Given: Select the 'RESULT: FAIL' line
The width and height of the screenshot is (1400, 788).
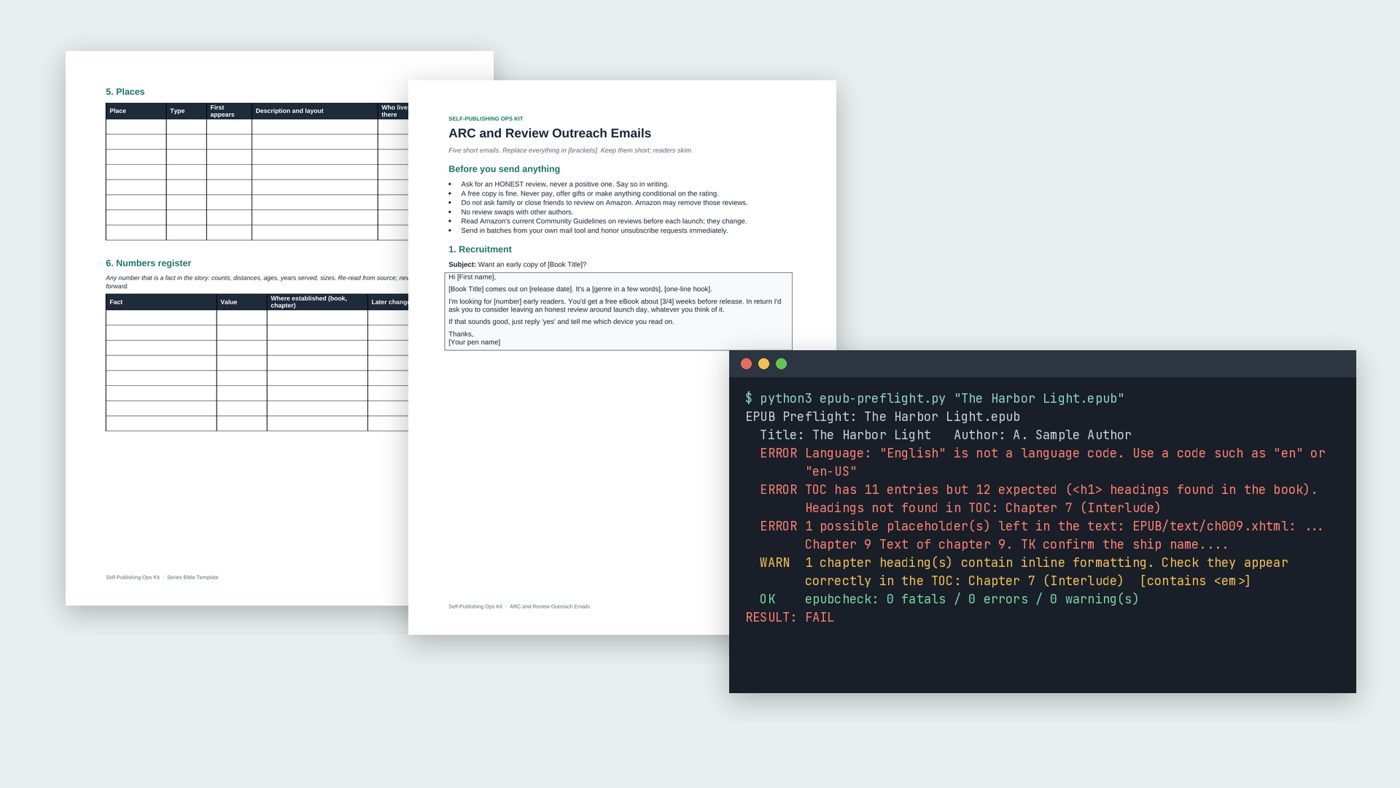Looking at the screenshot, I should (x=790, y=617).
